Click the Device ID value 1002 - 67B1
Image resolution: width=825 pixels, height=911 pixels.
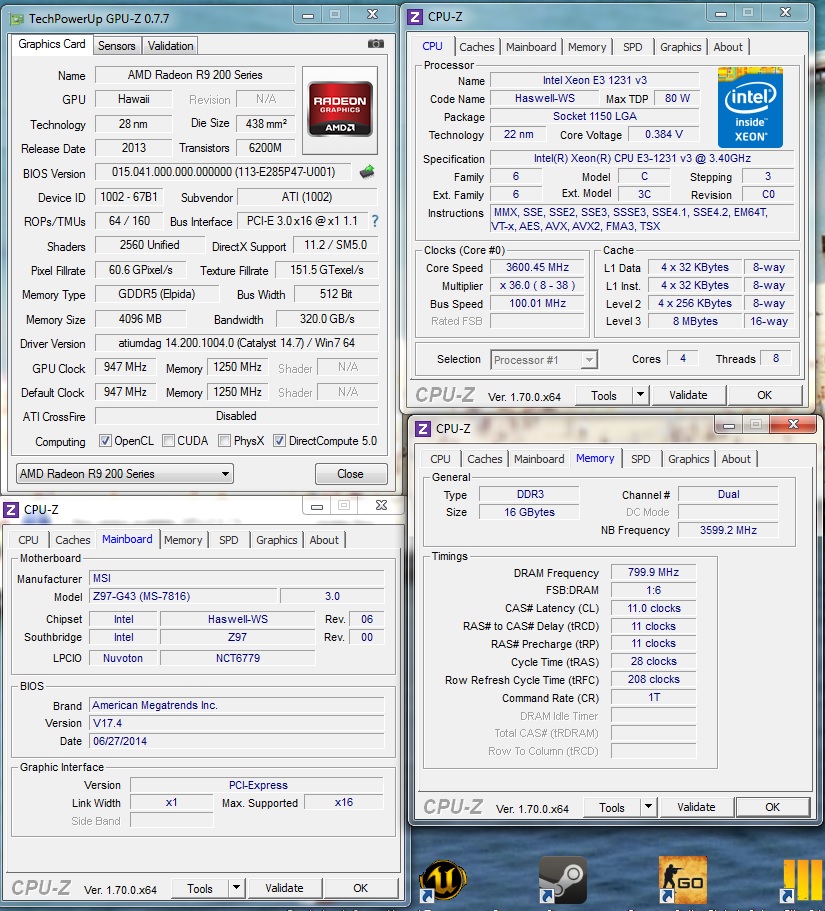[x=129, y=197]
